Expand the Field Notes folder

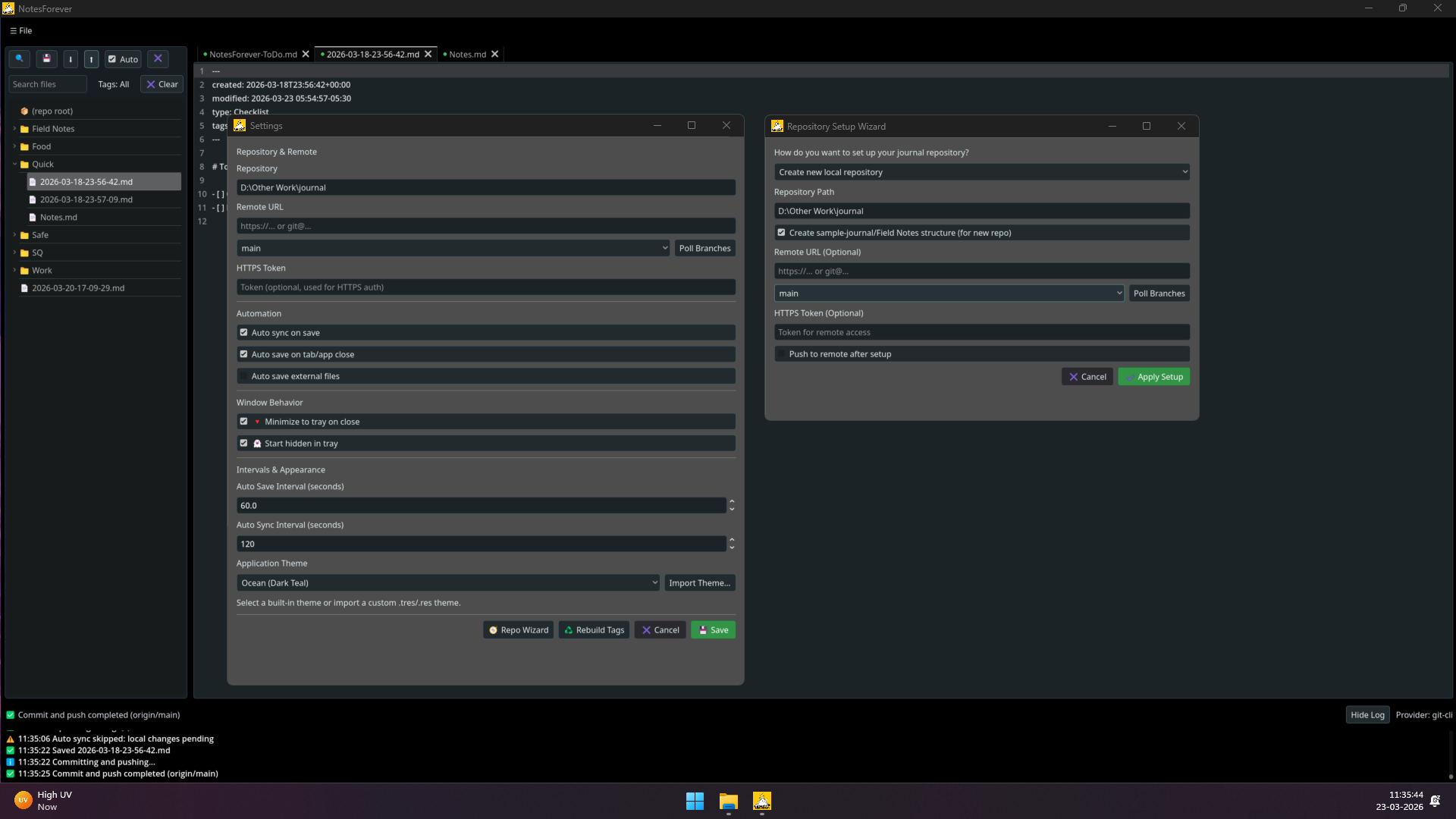point(14,129)
